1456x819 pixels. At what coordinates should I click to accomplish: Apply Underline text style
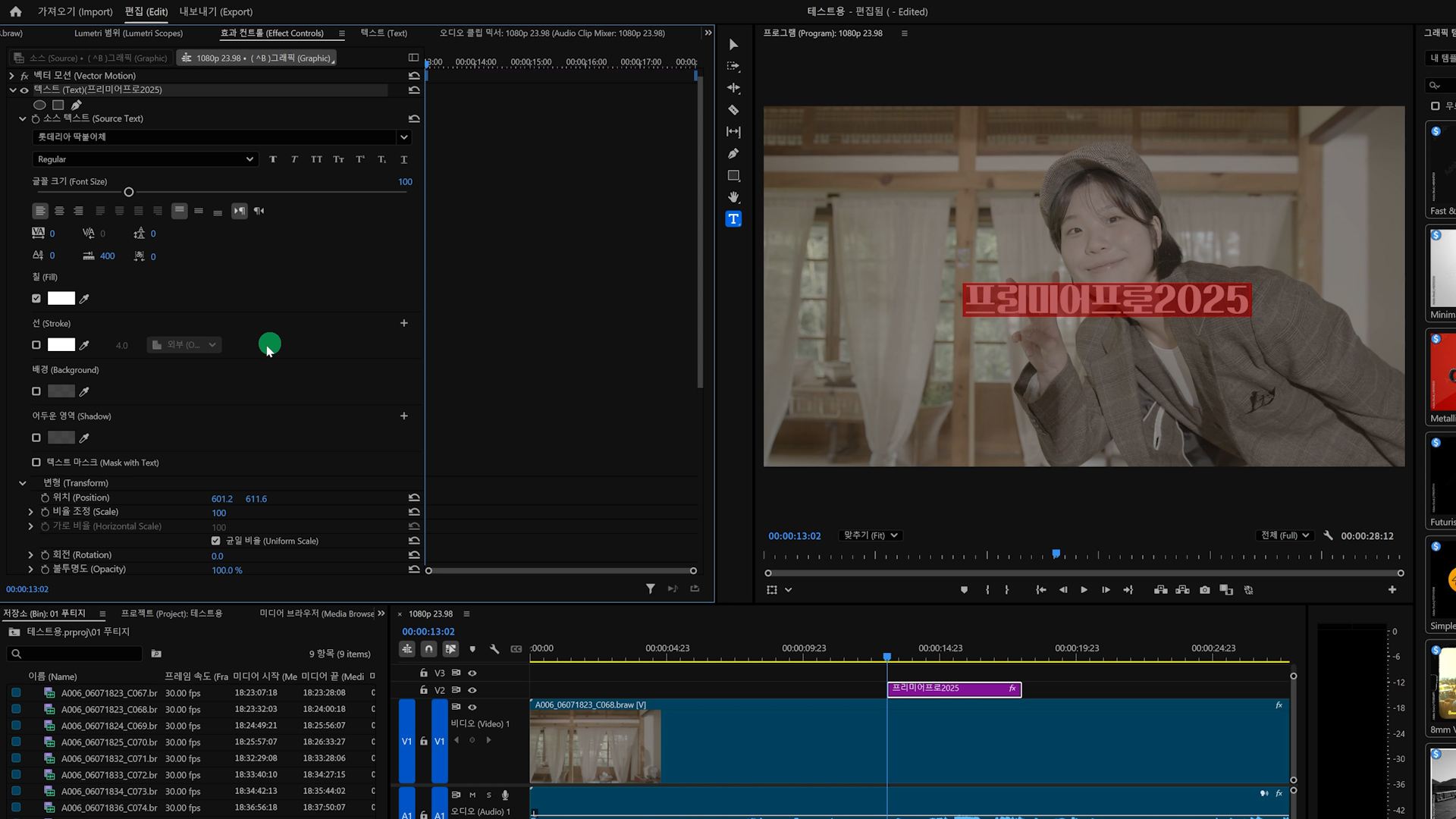click(403, 159)
